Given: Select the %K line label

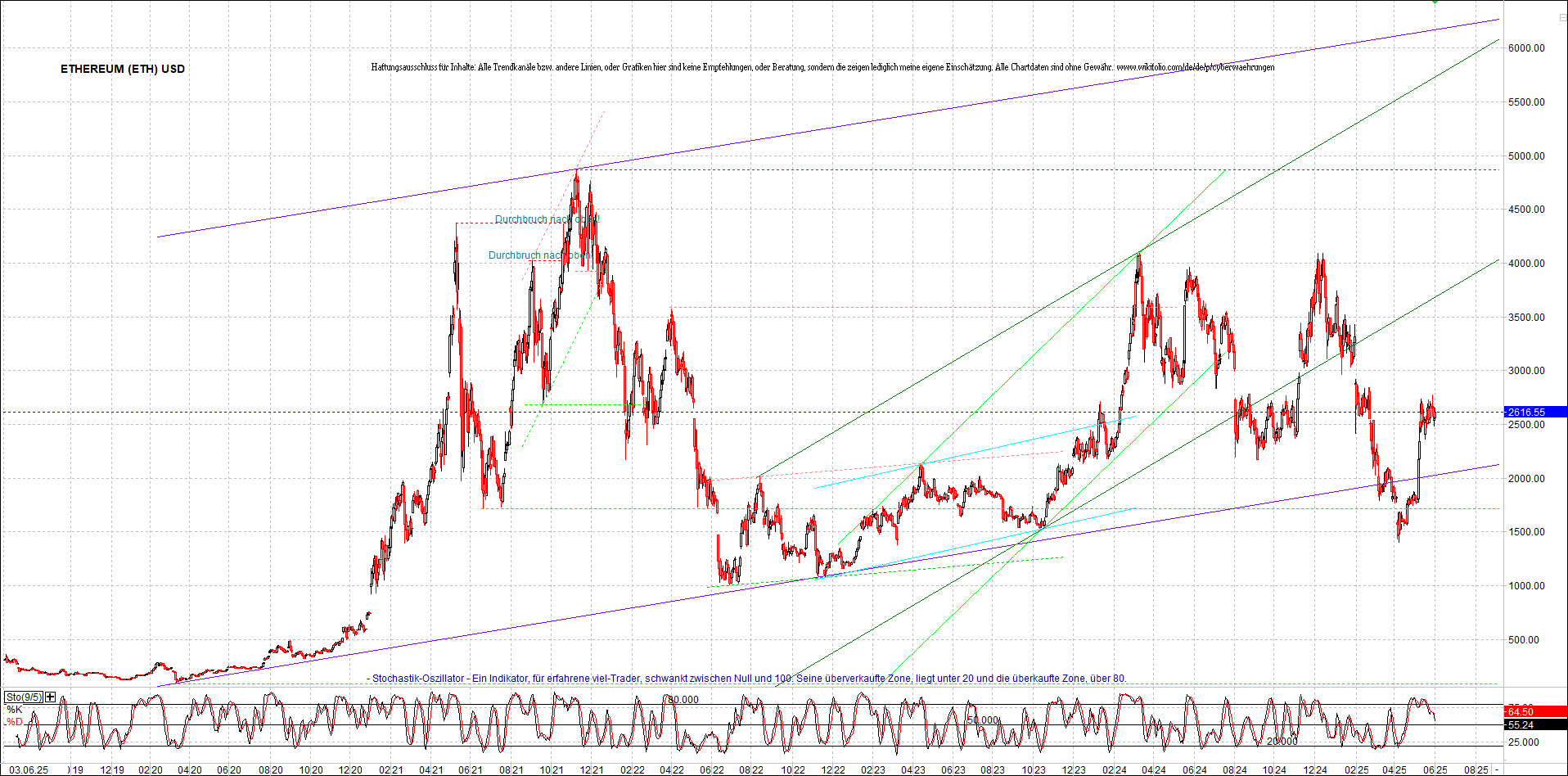Looking at the screenshot, I should point(14,709).
